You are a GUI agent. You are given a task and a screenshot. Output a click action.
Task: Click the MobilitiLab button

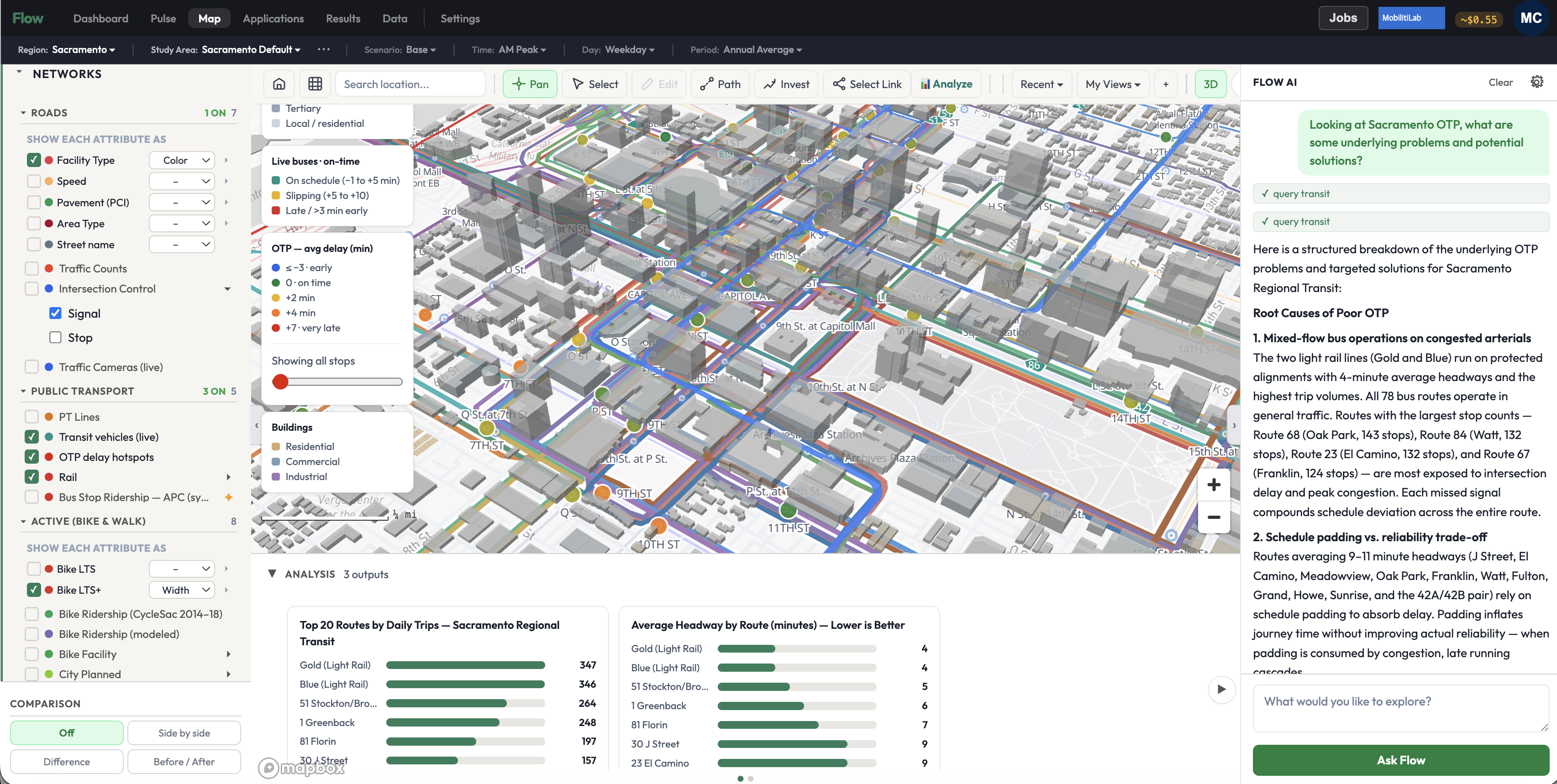(1411, 18)
